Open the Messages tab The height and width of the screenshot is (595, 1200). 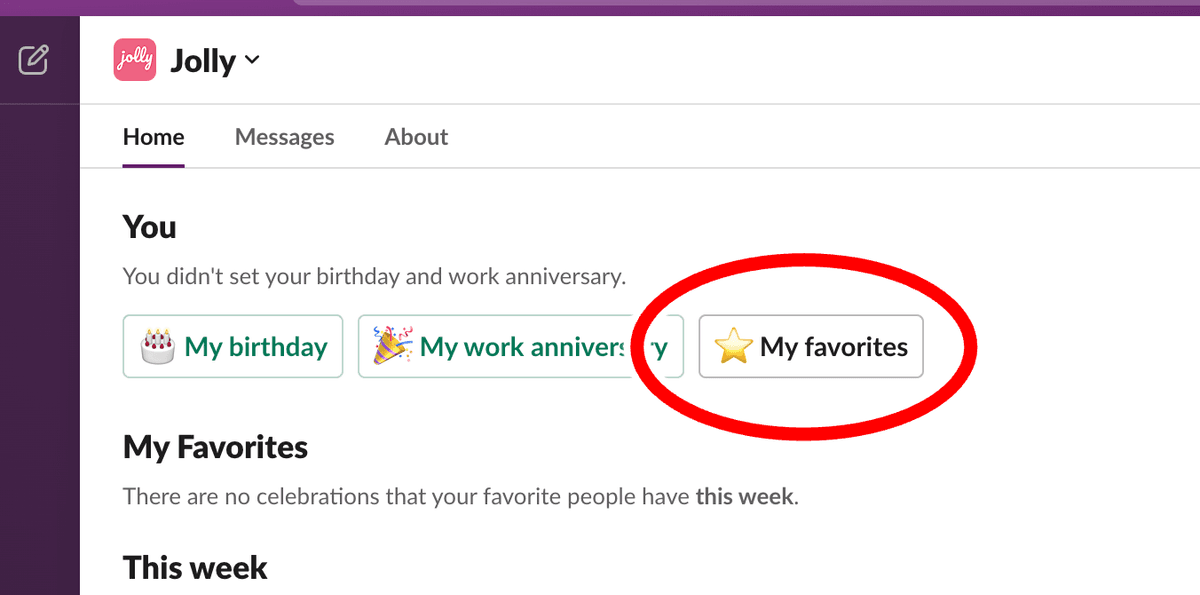285,137
